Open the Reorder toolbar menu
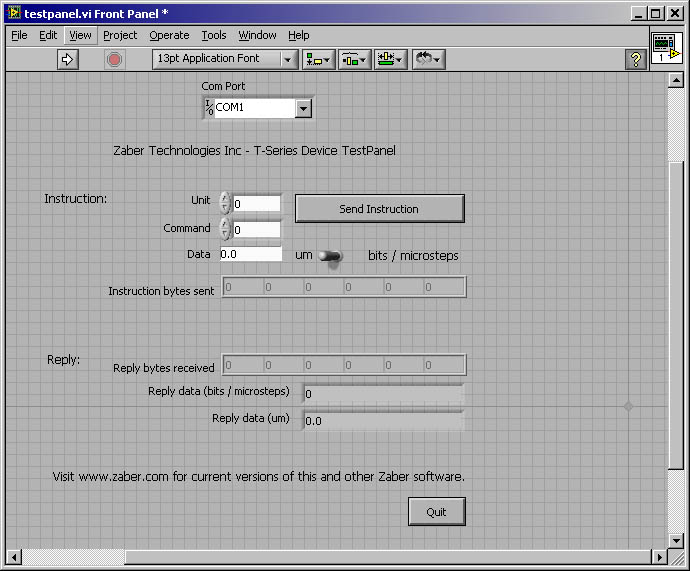The width and height of the screenshot is (690, 571). (429, 59)
